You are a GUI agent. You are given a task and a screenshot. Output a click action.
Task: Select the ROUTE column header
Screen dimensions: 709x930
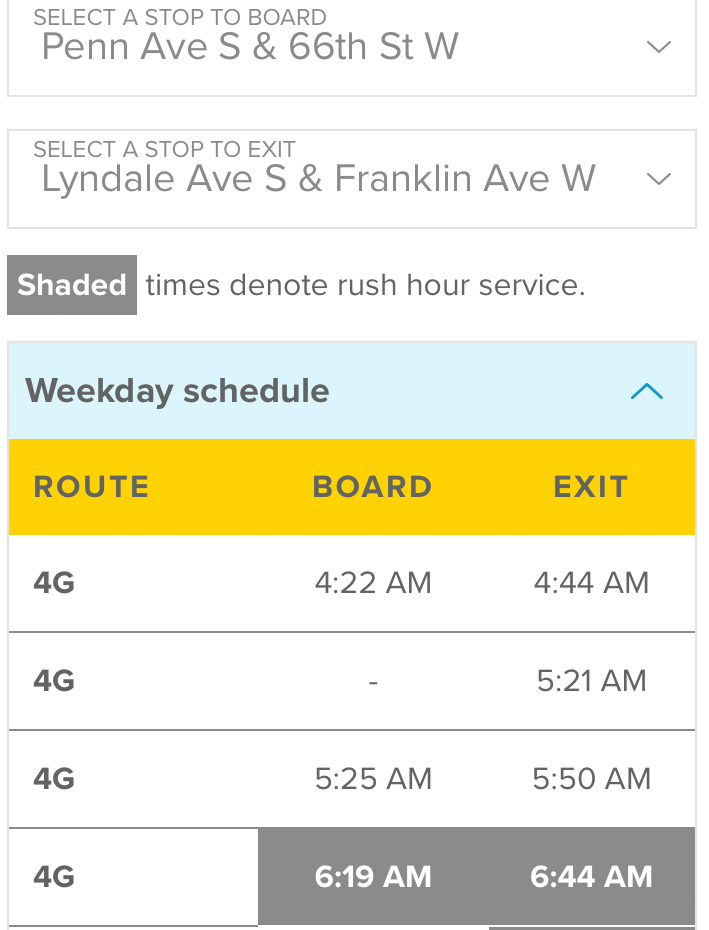point(91,487)
